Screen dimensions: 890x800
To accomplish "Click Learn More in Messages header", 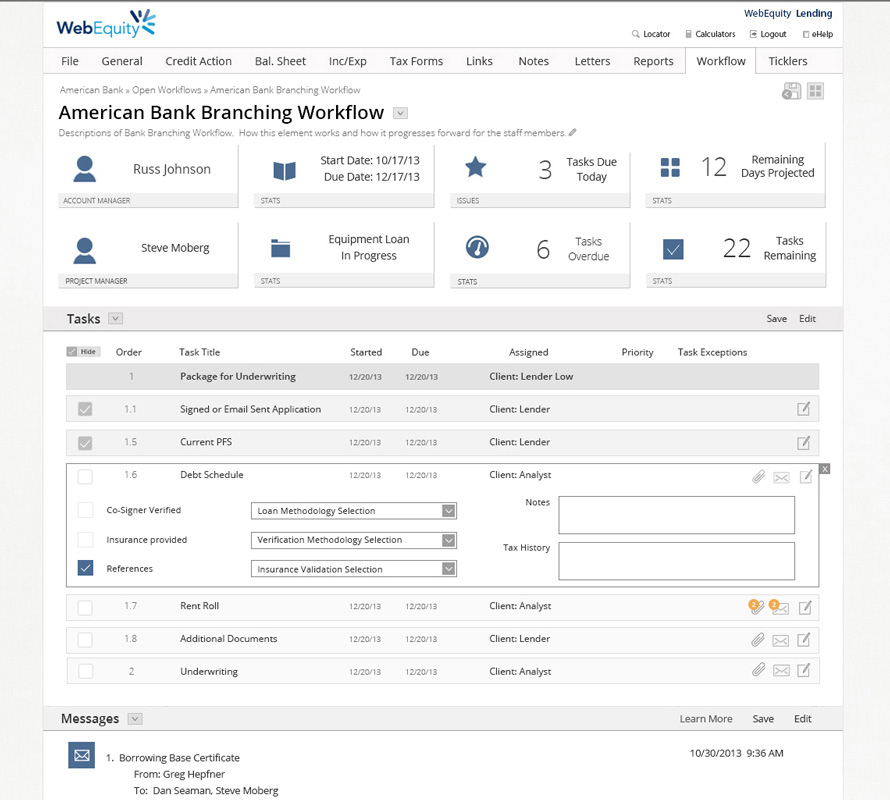I will [706, 719].
